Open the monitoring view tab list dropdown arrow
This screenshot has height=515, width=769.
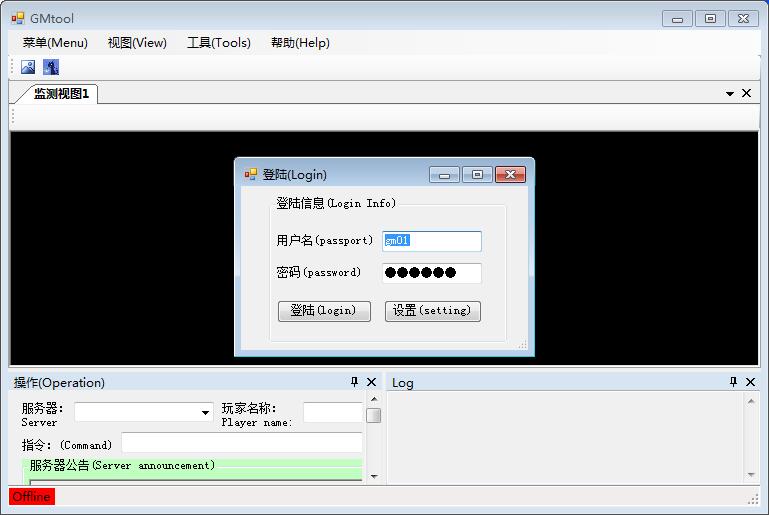click(730, 94)
